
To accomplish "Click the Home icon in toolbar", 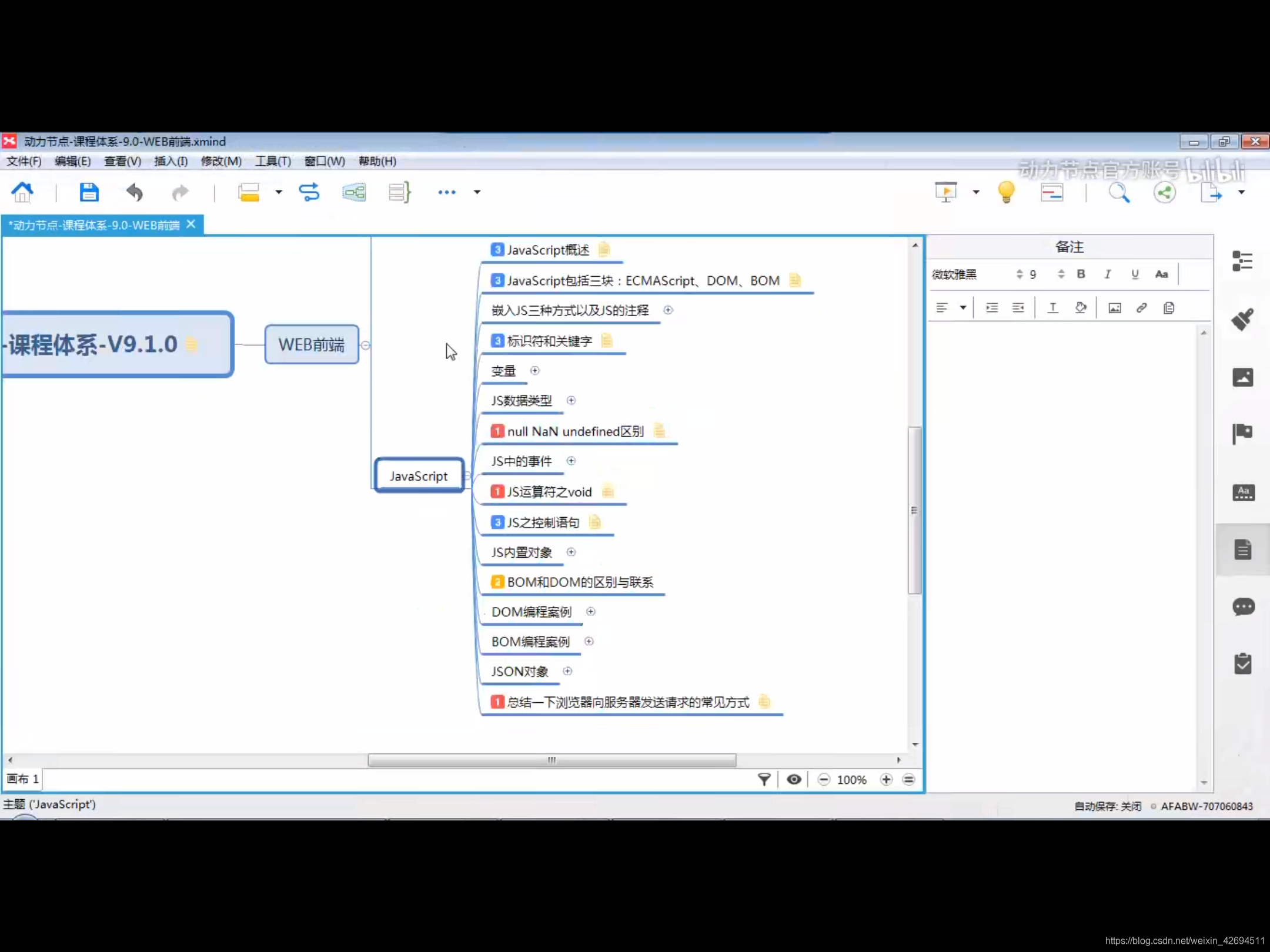I will tap(23, 192).
